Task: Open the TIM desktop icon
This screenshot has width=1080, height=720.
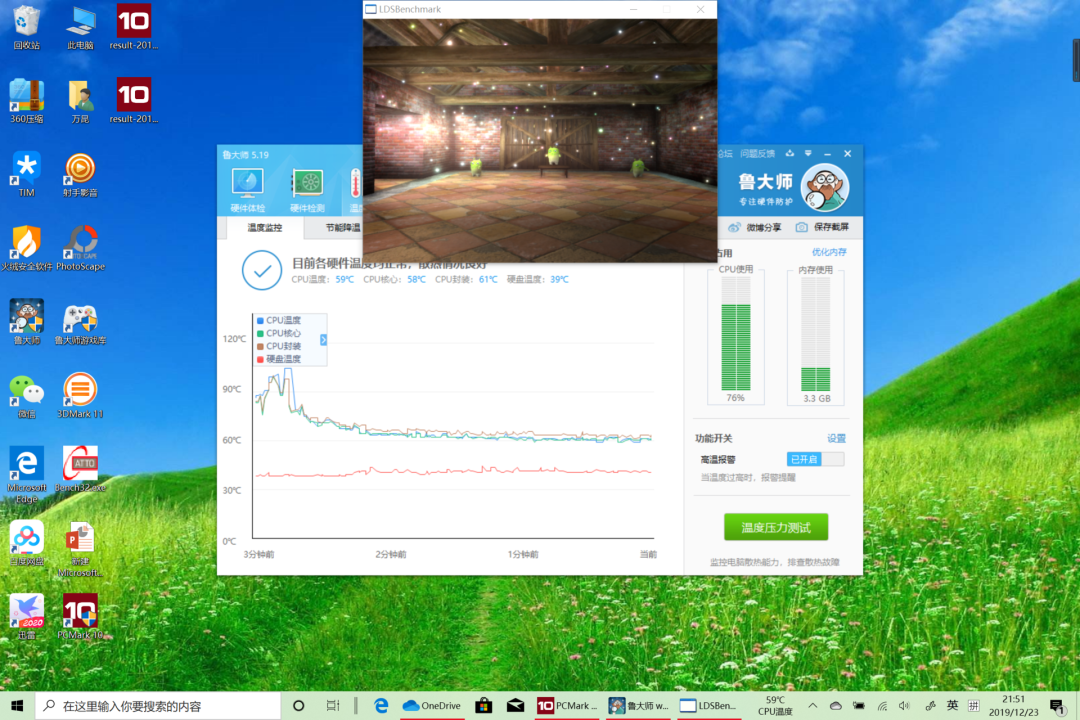Action: pos(27,175)
